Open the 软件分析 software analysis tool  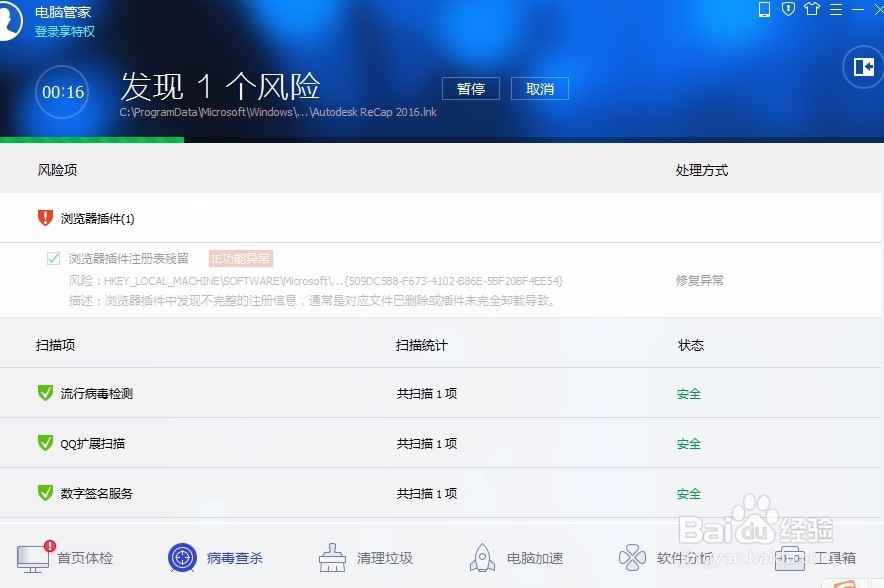pos(632,557)
